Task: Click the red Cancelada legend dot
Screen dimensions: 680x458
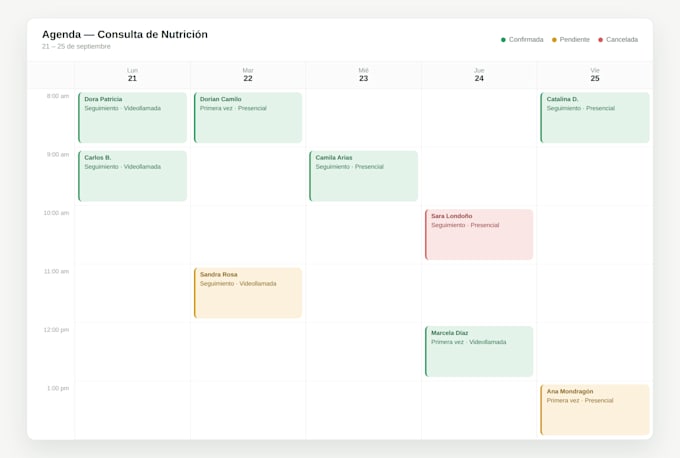Action: tap(600, 40)
